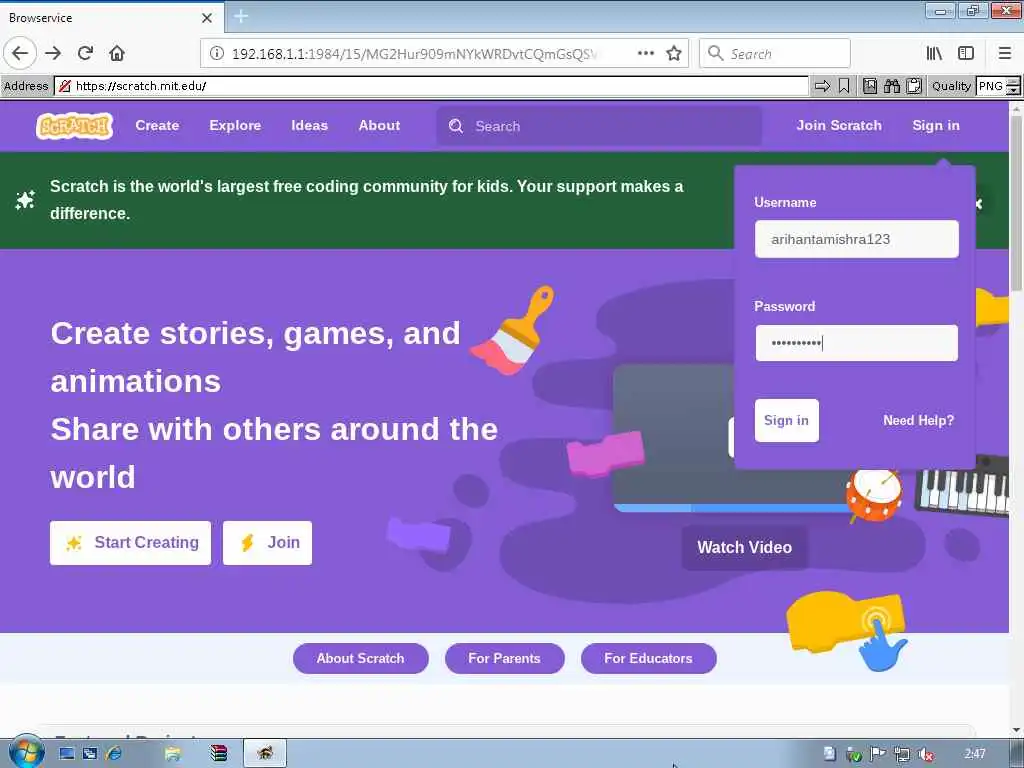Go back using browser back arrow

coord(20,53)
